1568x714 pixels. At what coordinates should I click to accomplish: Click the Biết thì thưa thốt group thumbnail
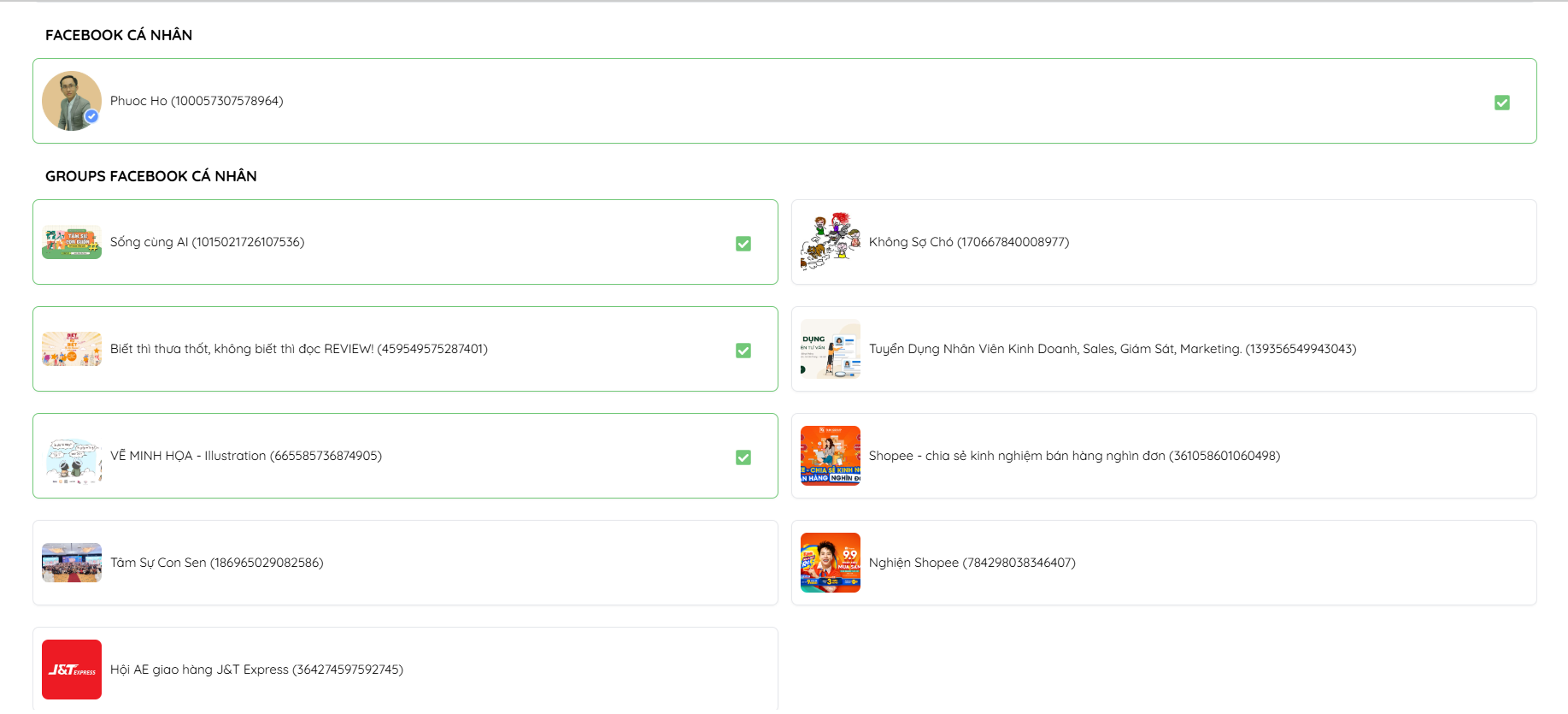coord(72,349)
